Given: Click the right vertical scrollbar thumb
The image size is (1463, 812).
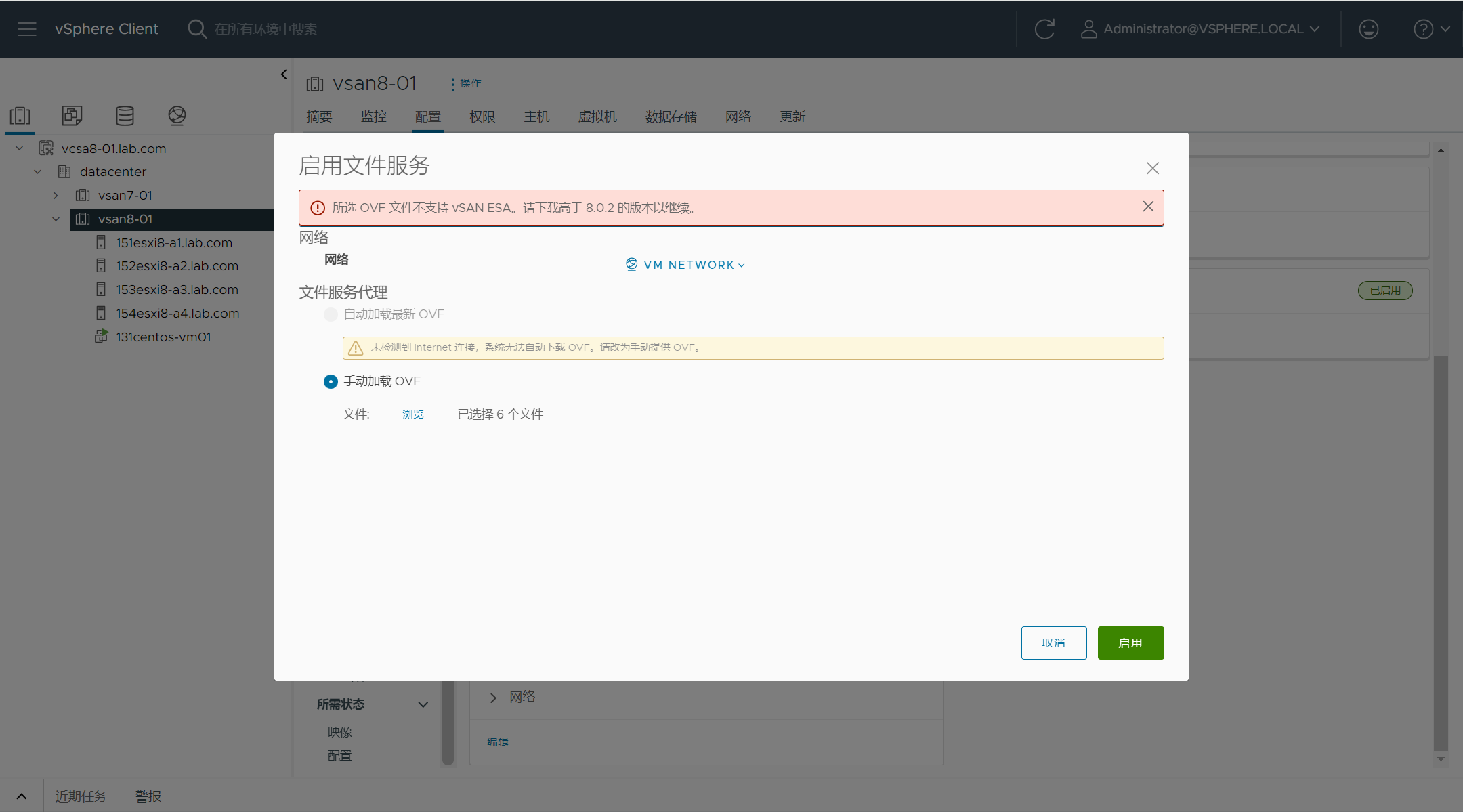Looking at the screenshot, I should pos(1441,552).
